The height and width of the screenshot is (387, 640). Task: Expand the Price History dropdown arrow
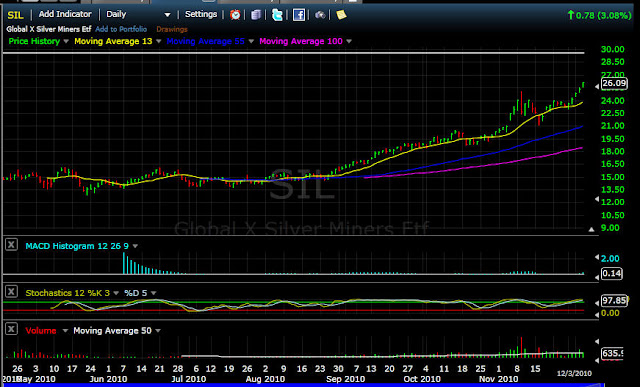point(66,41)
